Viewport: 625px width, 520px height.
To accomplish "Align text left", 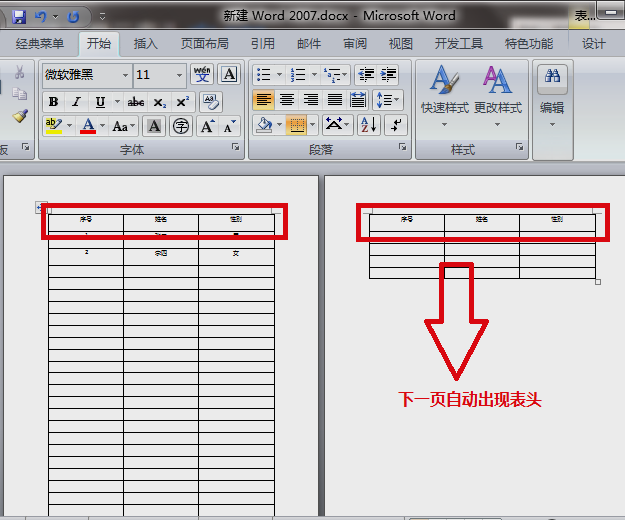I will coord(263,100).
